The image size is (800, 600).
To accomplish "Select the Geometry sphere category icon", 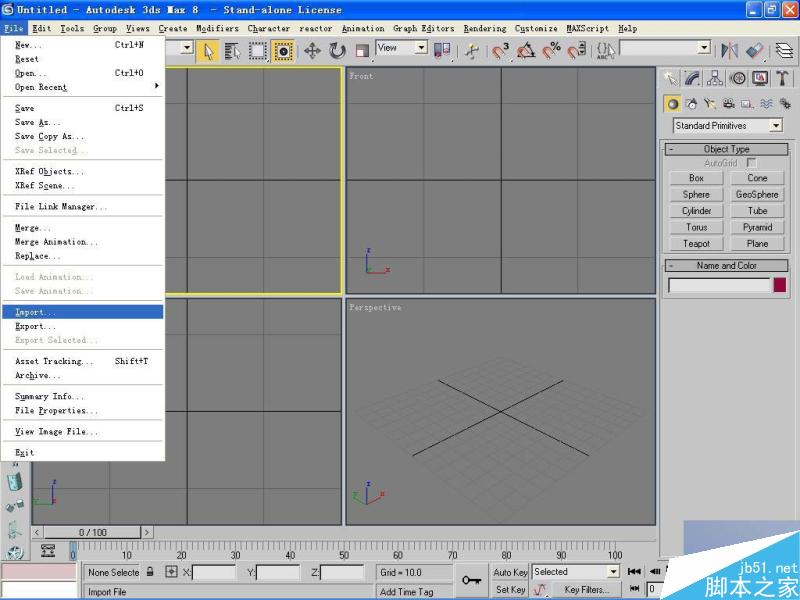I will click(x=672, y=104).
